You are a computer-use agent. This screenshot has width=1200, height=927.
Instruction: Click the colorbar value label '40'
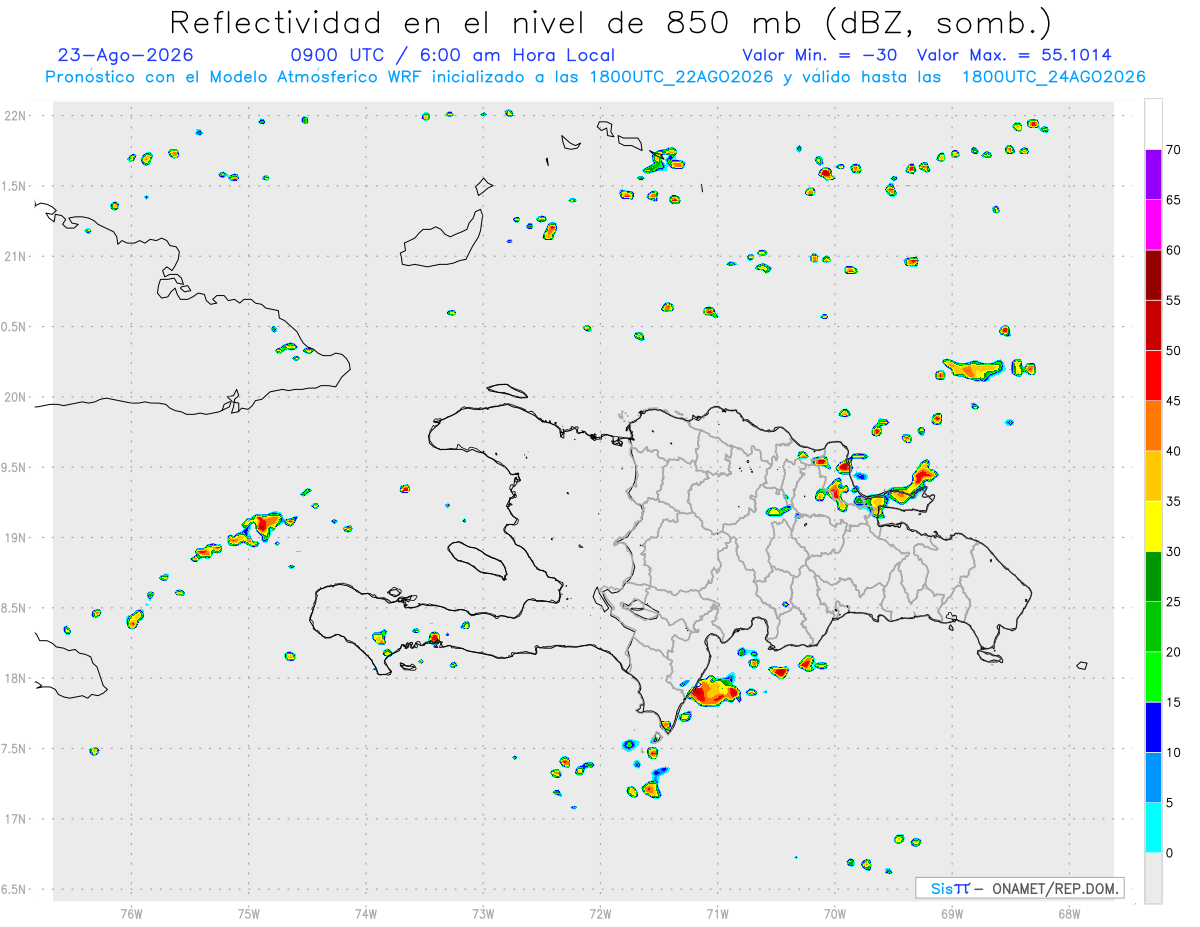pyautogui.click(x=1174, y=451)
